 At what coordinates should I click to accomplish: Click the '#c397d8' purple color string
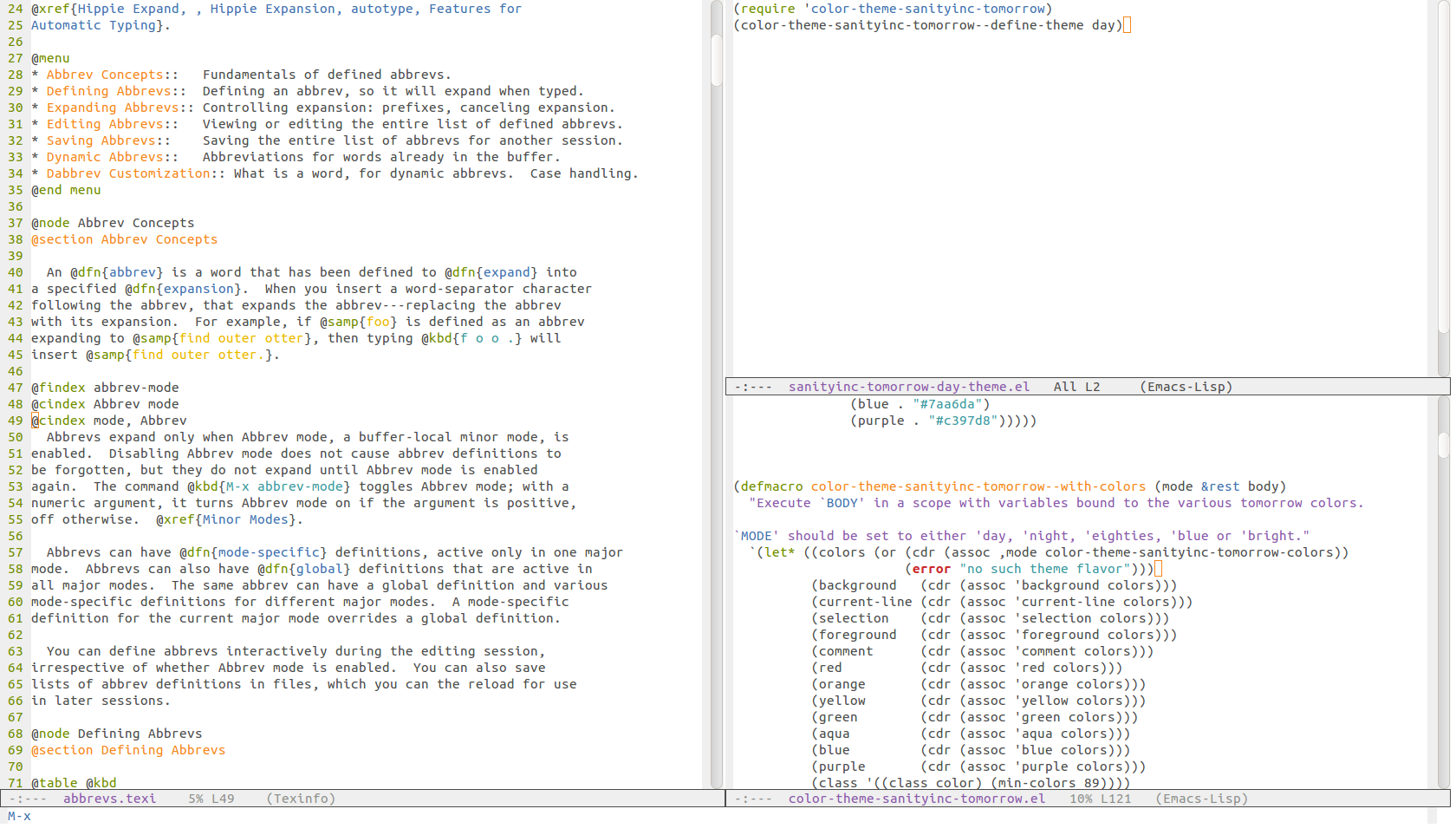[963, 421]
